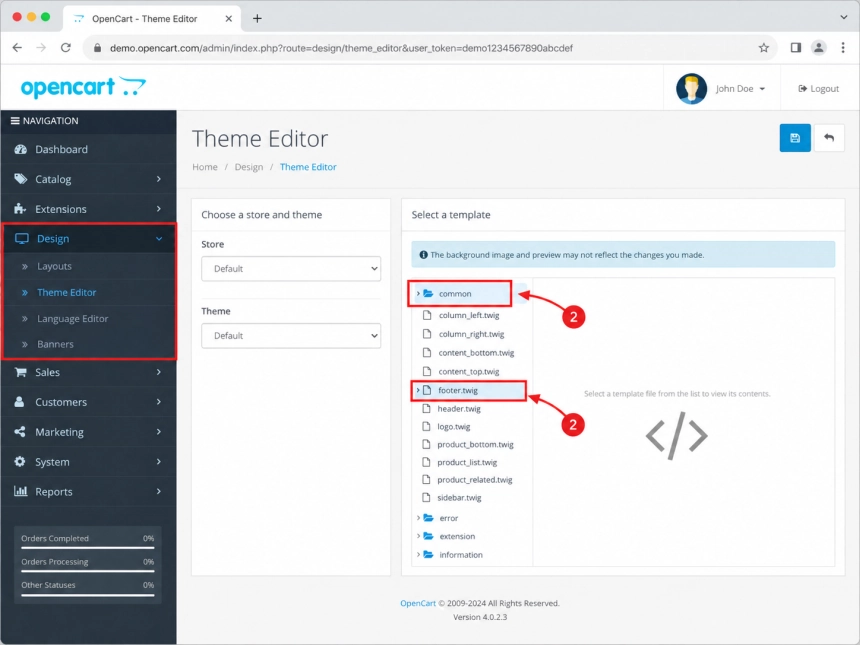Screen dimensions: 860x645
Task: Open column_left.twig template
Action: pos(468,315)
